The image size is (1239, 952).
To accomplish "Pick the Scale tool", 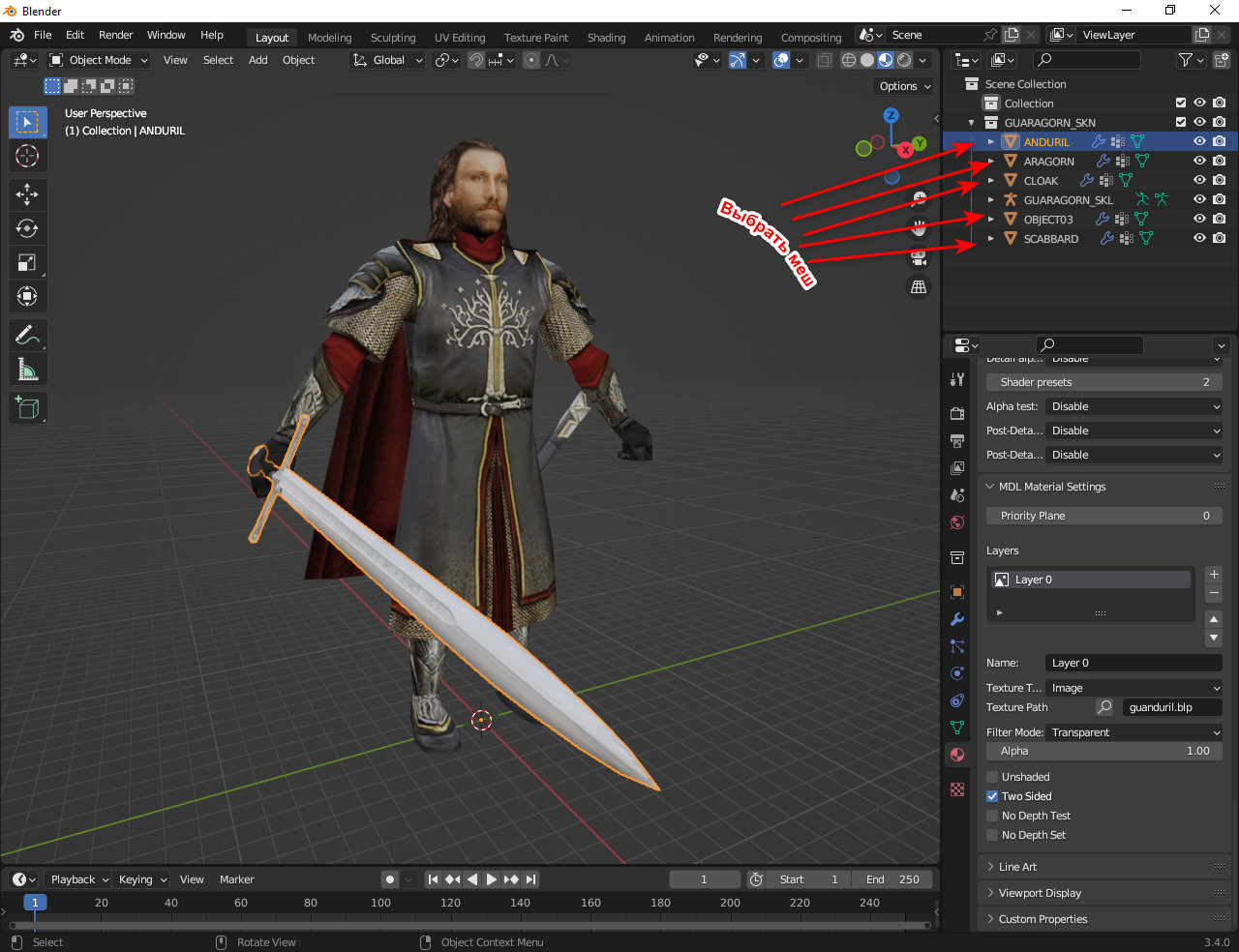I will (x=28, y=262).
